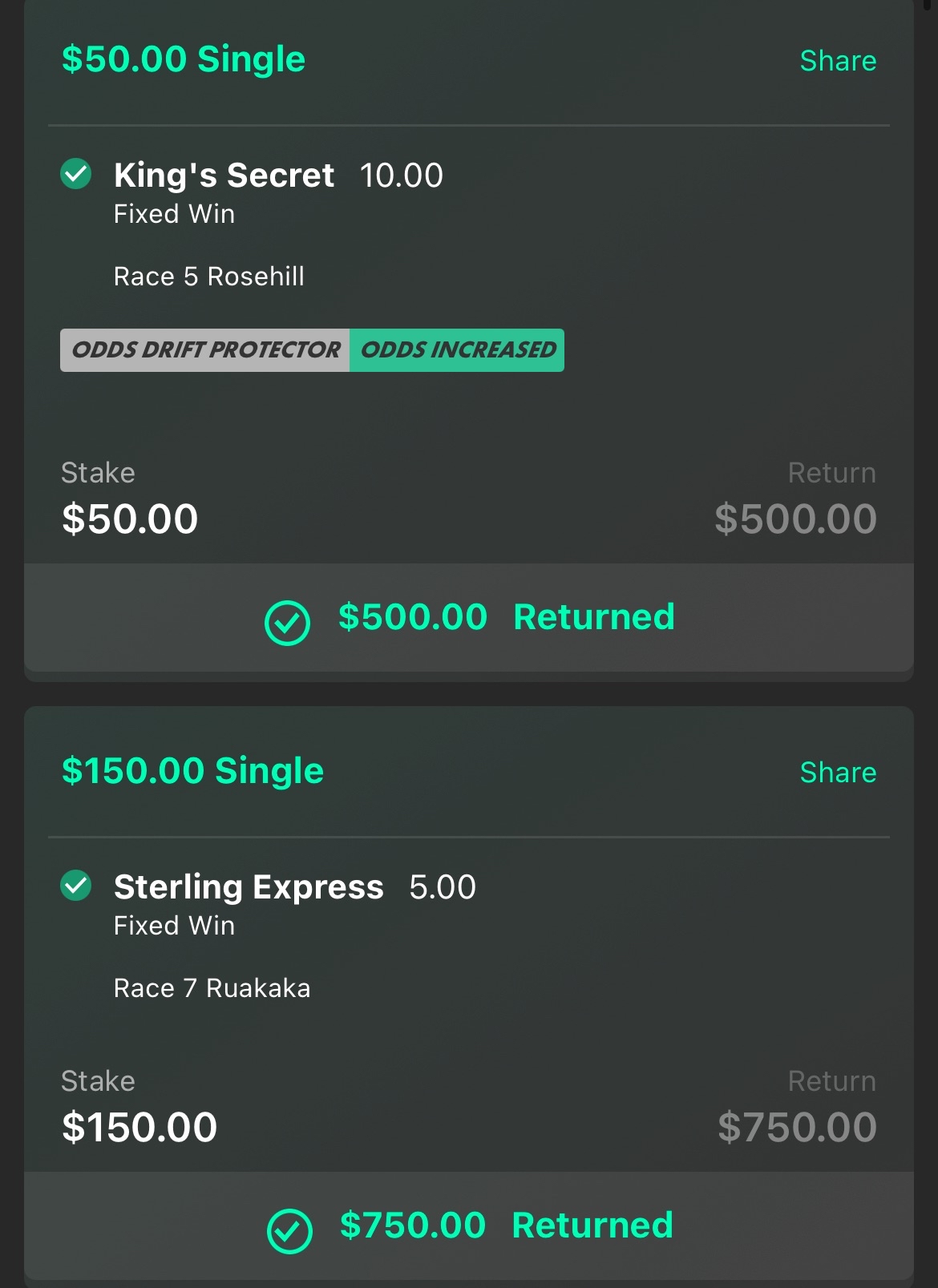Click the 10.00 odds for King's Secret
The image size is (938, 1288).
click(x=401, y=176)
